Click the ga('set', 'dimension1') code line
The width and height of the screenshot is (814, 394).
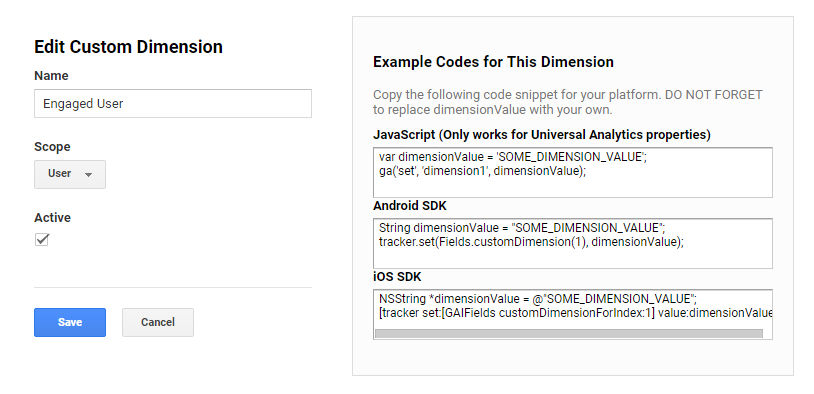point(482,171)
